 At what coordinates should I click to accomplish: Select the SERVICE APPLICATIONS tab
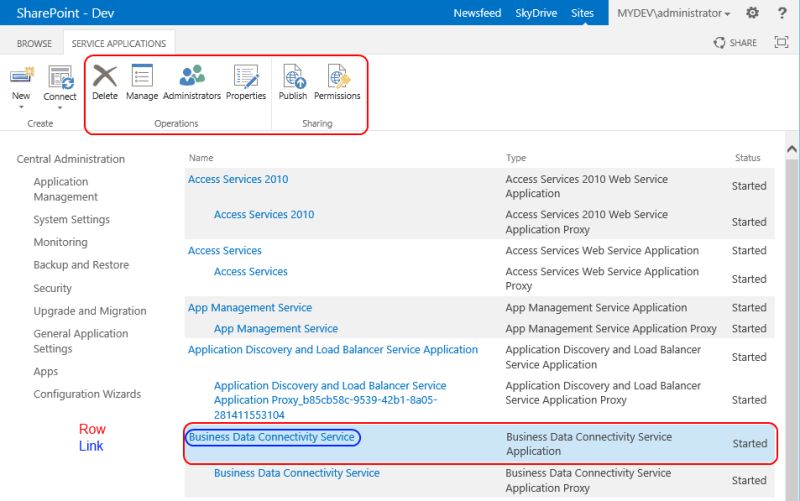point(118,43)
